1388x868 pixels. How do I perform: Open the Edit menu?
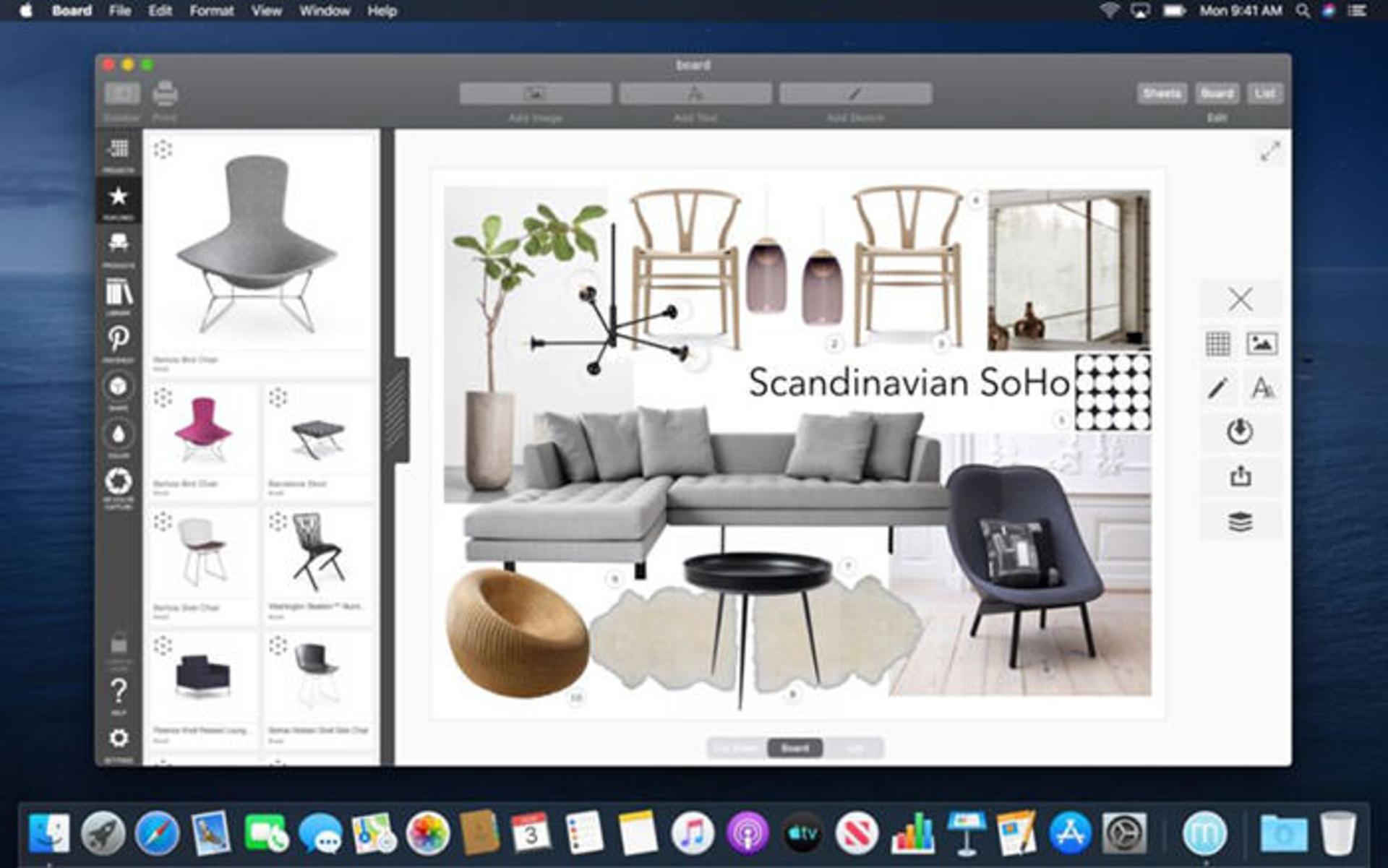pos(160,11)
